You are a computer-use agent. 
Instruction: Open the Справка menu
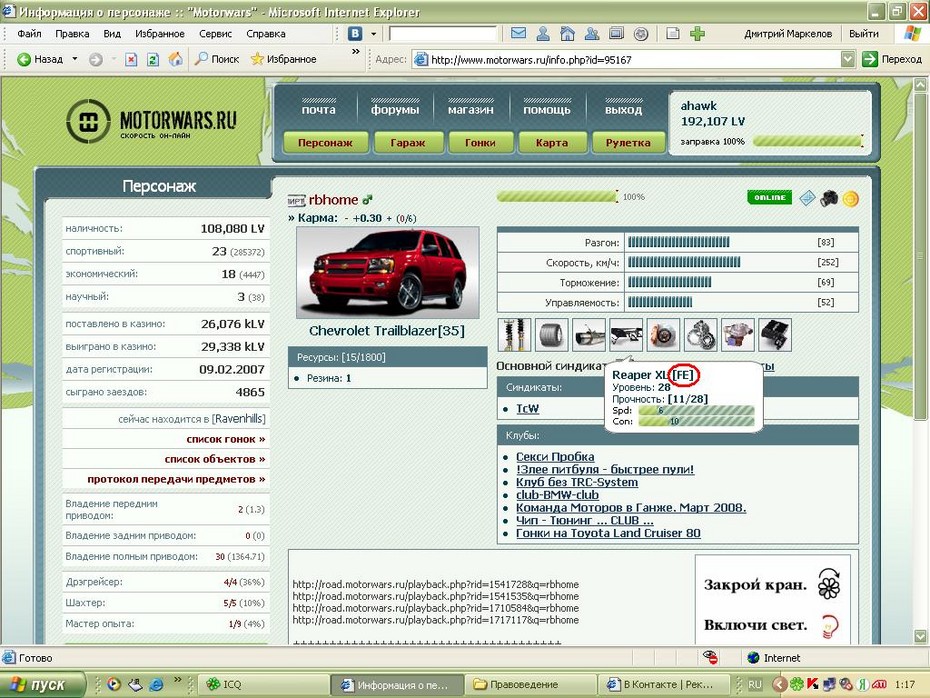coord(266,34)
